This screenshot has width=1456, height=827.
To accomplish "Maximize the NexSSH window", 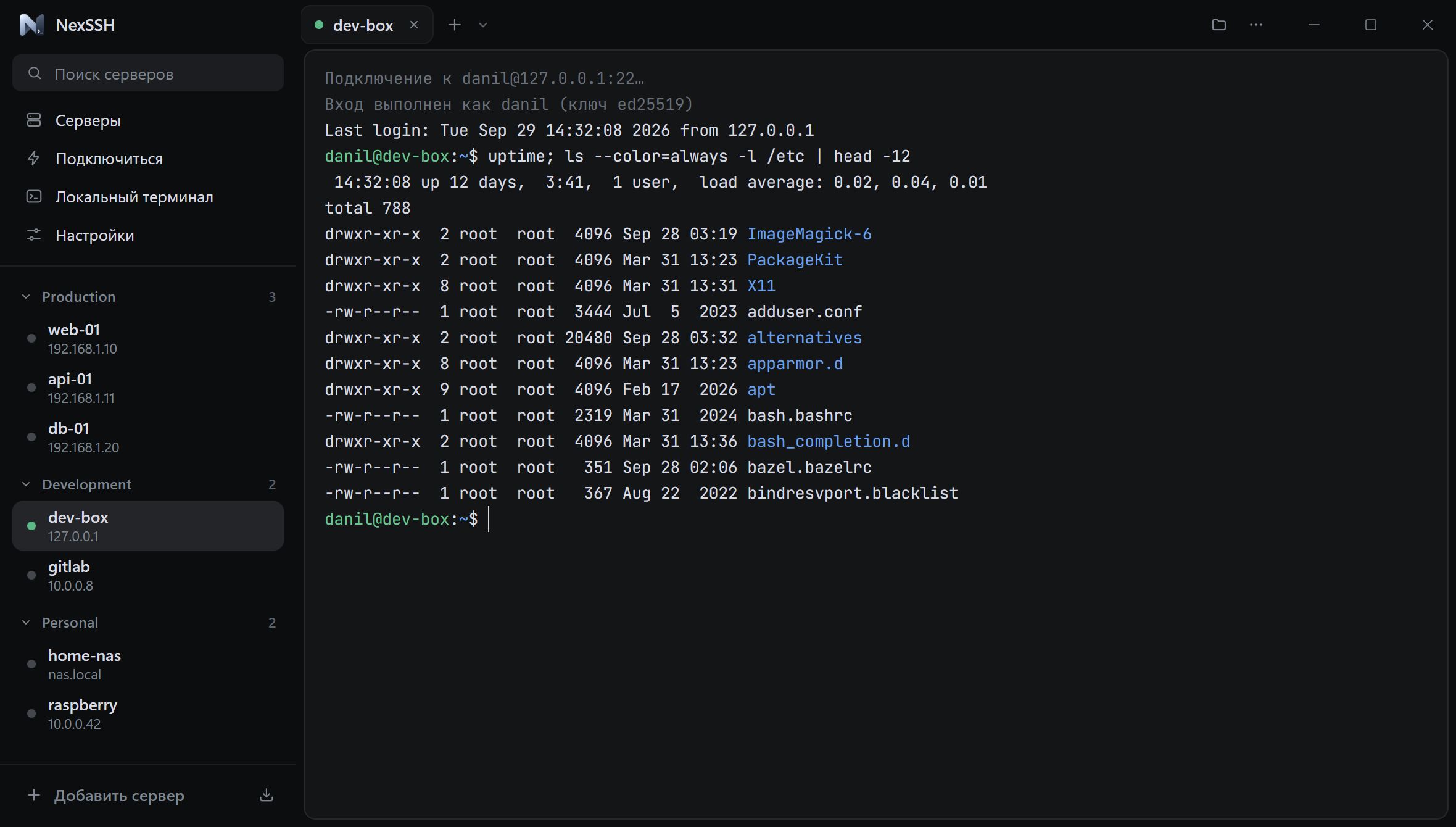I will pyautogui.click(x=1371, y=25).
